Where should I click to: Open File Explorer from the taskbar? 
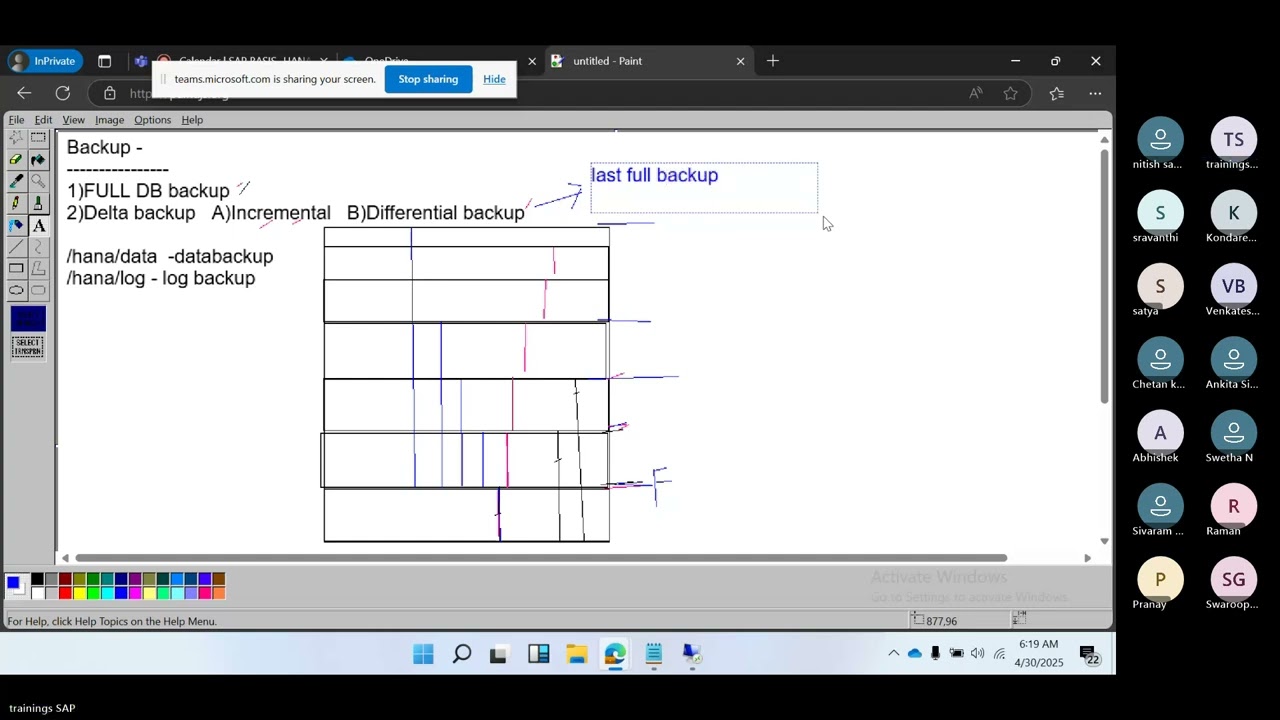(x=576, y=654)
